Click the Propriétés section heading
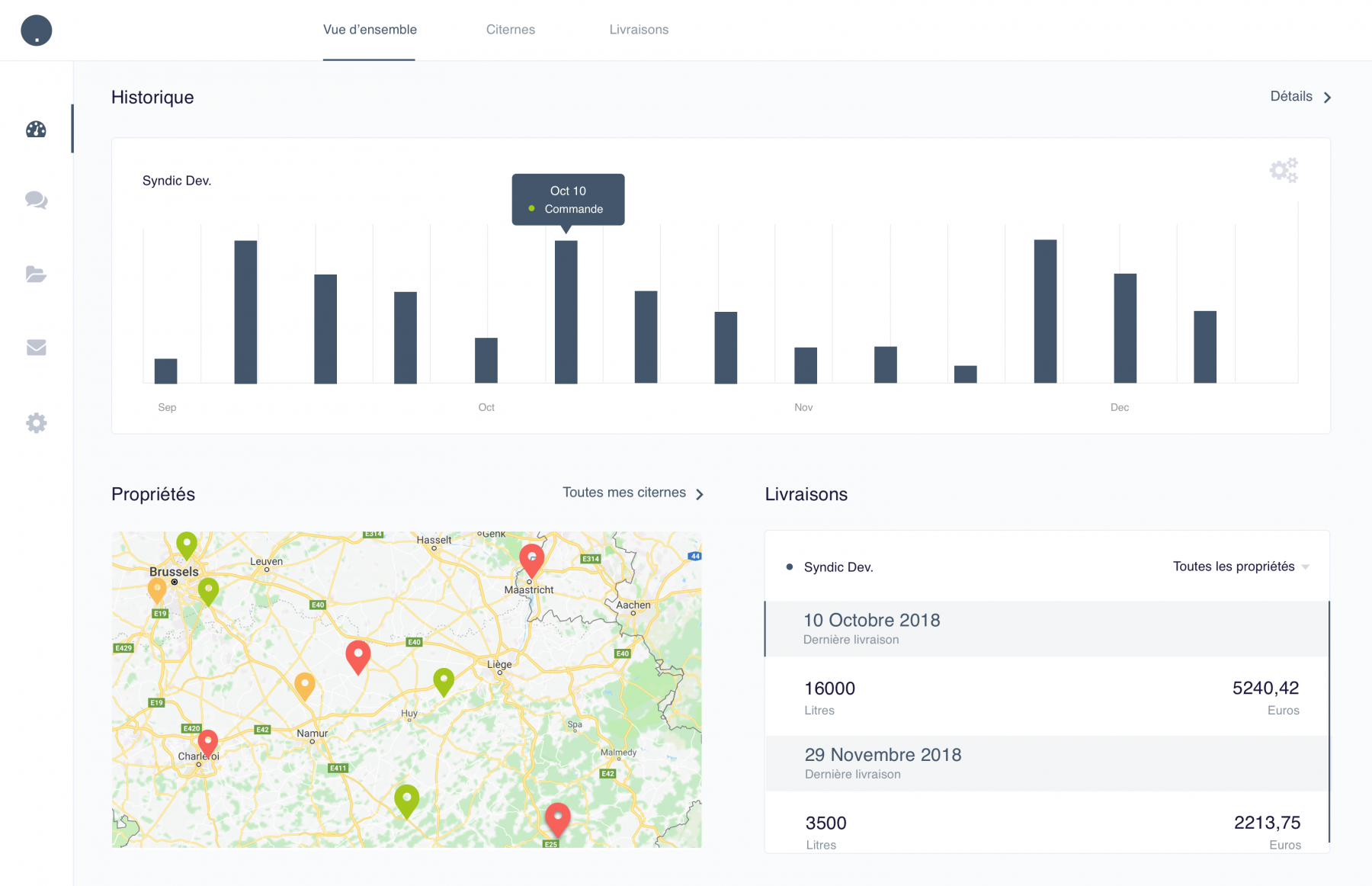The height and width of the screenshot is (886, 1372). coord(153,494)
